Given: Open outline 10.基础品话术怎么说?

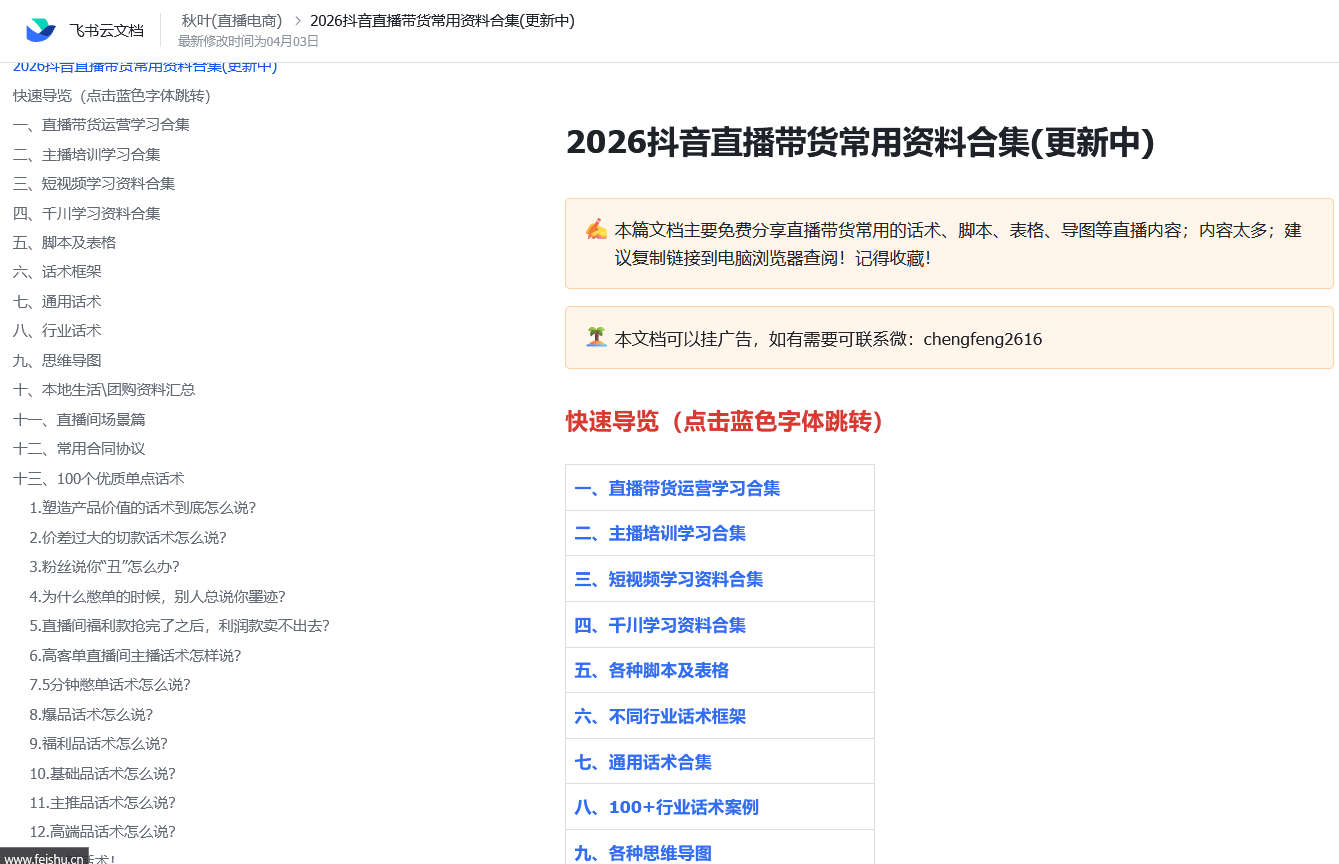Looking at the screenshot, I should point(102,774).
